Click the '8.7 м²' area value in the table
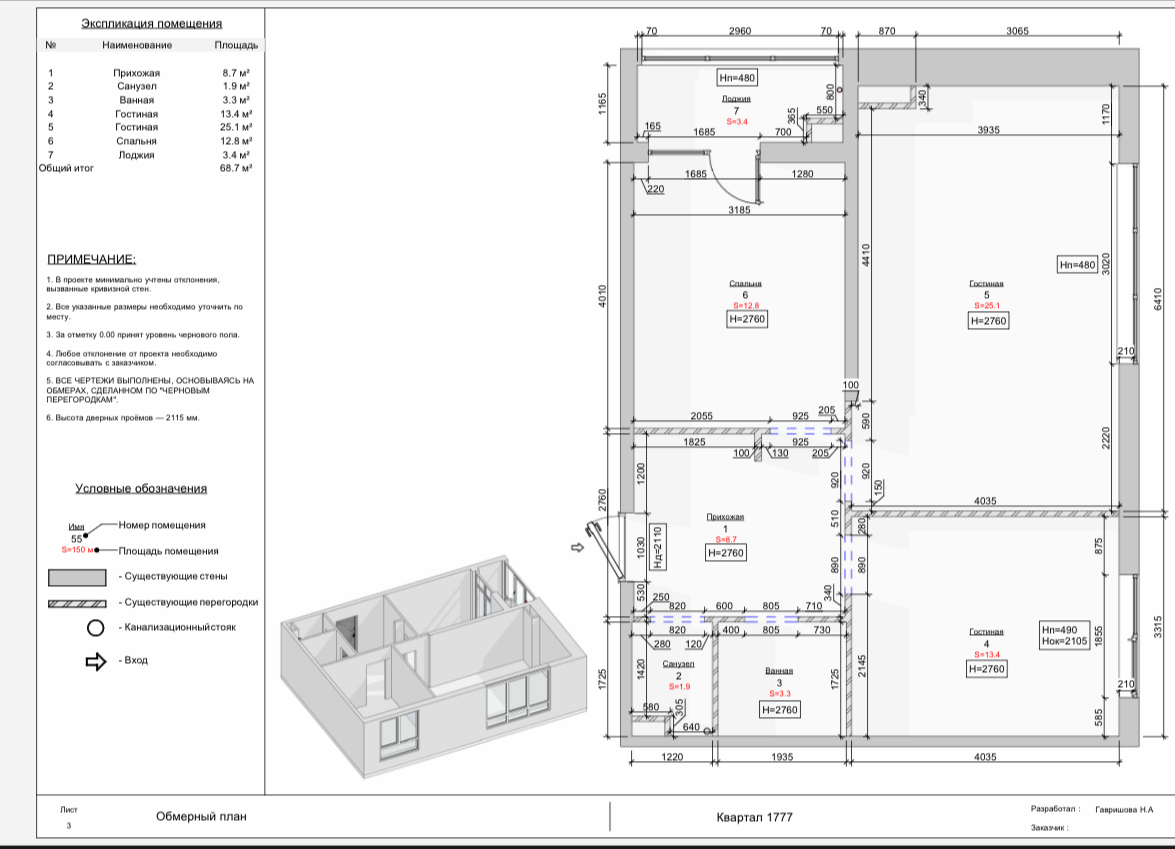This screenshot has width=1175, height=849. (x=236, y=73)
